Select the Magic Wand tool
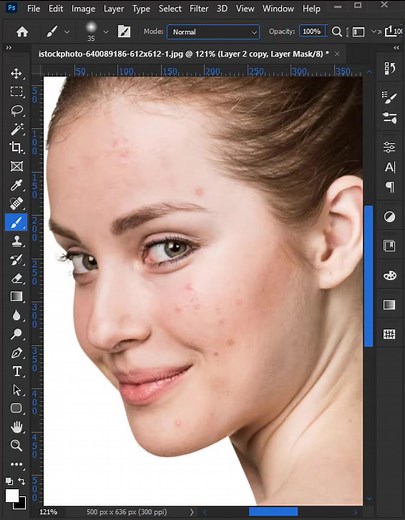 coord(16,129)
